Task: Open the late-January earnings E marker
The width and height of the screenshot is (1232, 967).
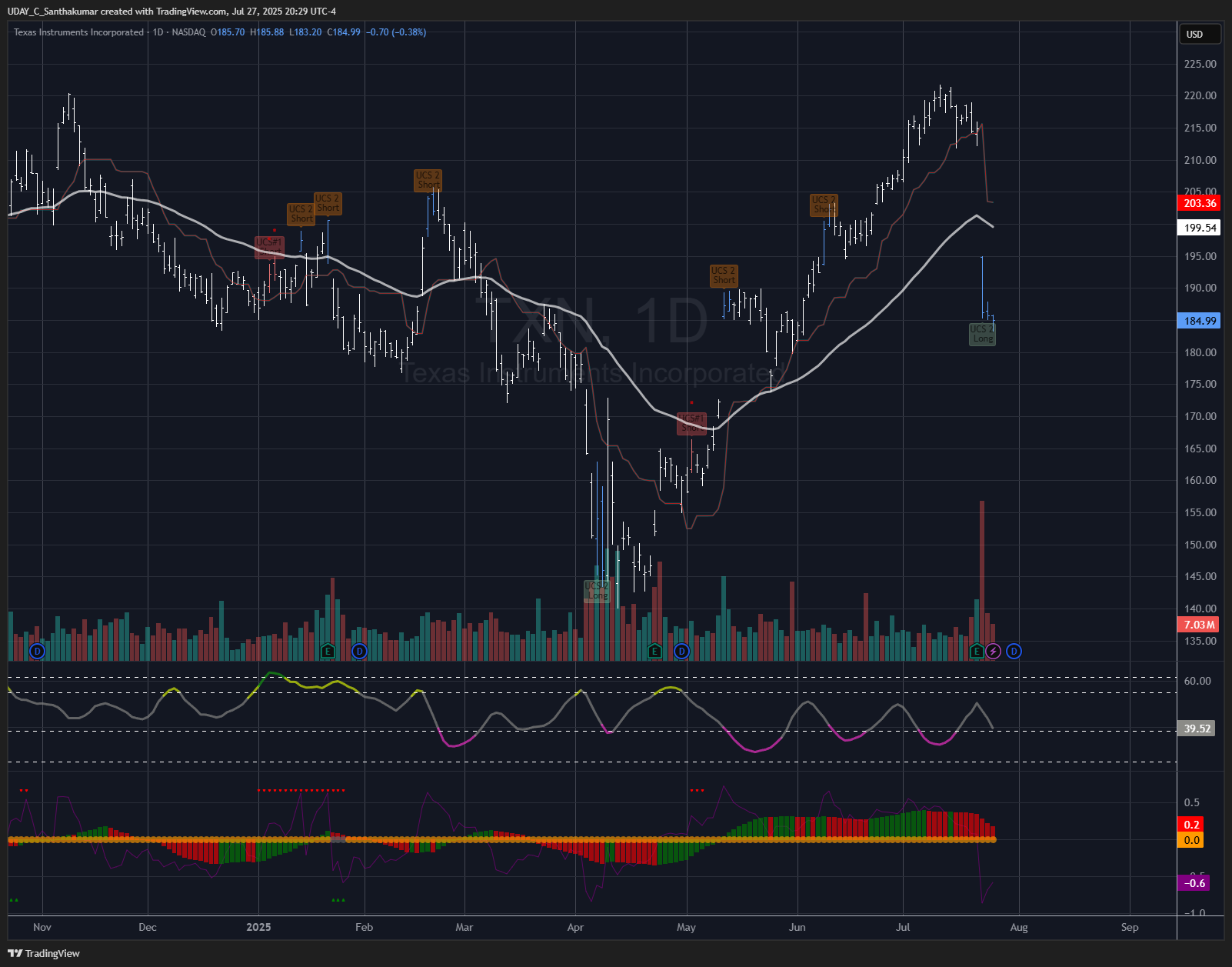Action: [x=328, y=652]
